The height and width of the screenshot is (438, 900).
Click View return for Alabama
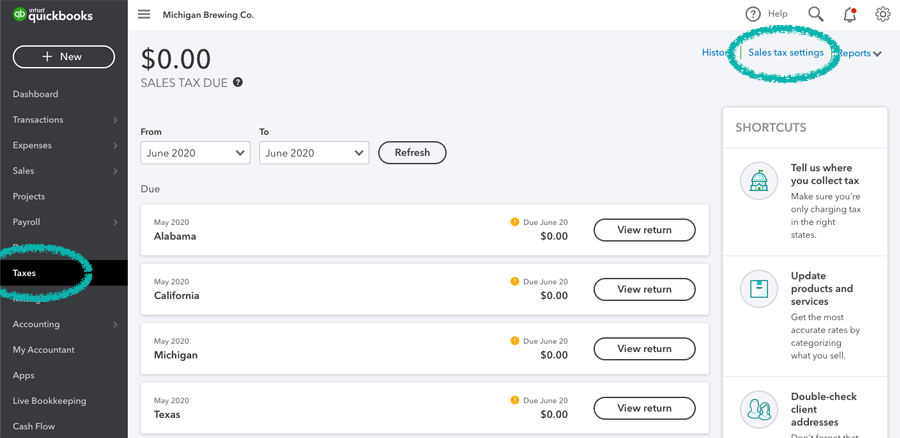[x=644, y=230]
